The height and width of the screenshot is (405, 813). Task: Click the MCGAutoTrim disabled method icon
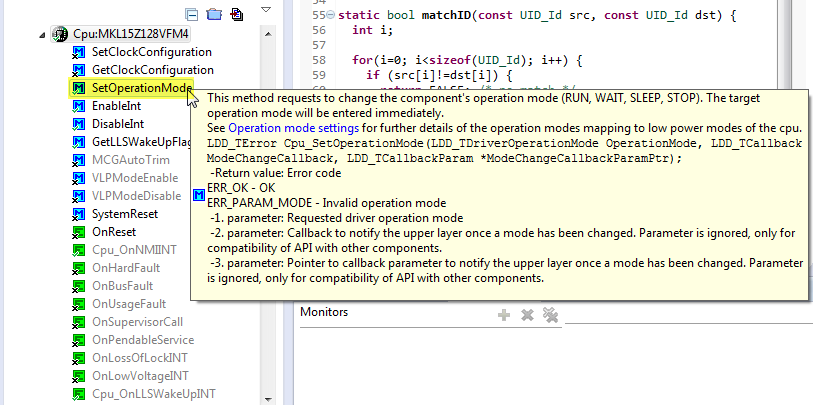tap(78, 160)
